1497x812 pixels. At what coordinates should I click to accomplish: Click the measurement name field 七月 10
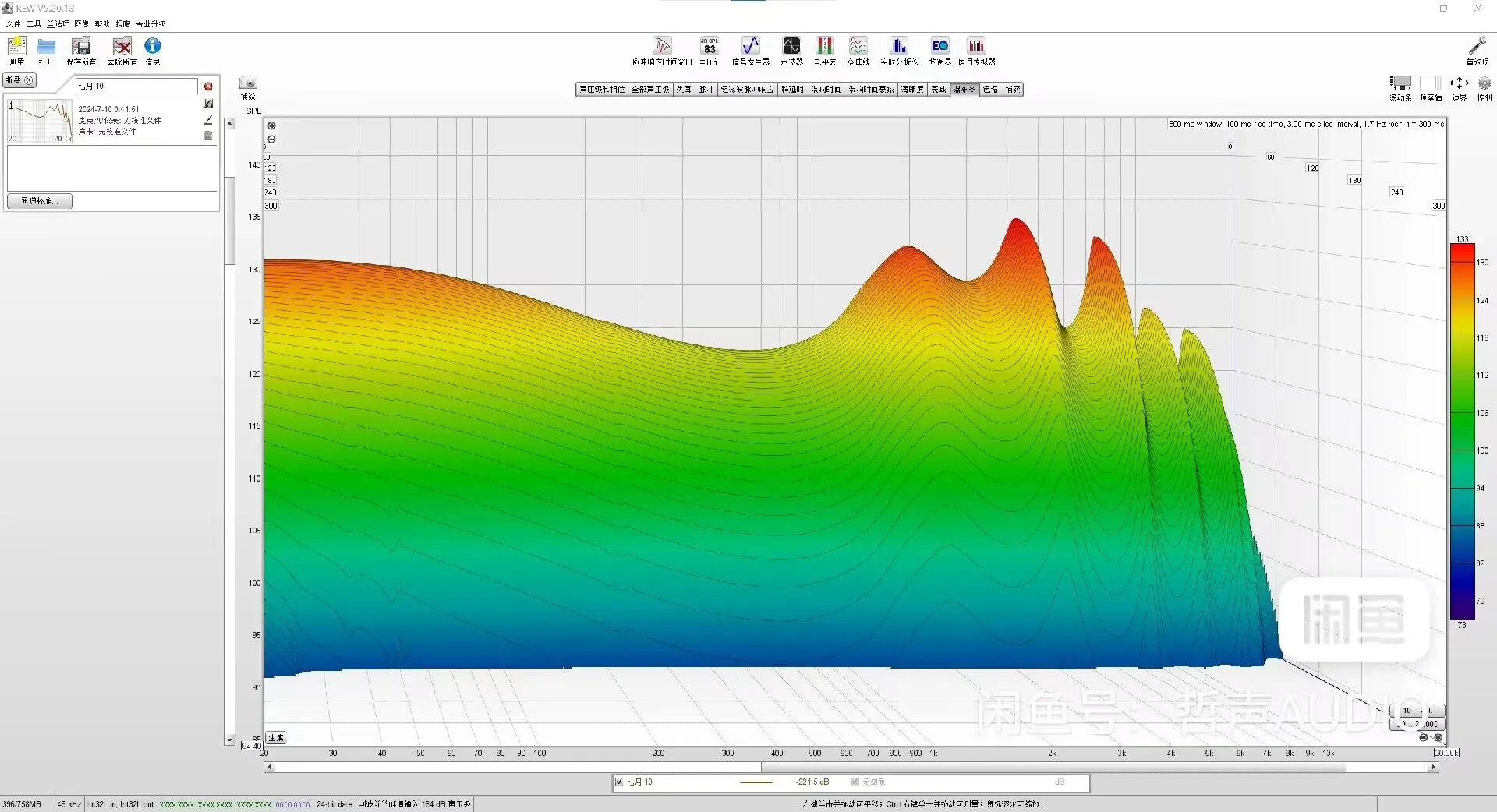tap(136, 86)
